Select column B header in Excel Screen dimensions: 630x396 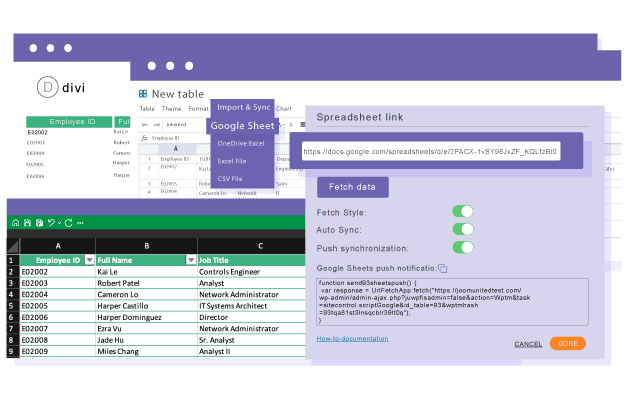tap(147, 246)
